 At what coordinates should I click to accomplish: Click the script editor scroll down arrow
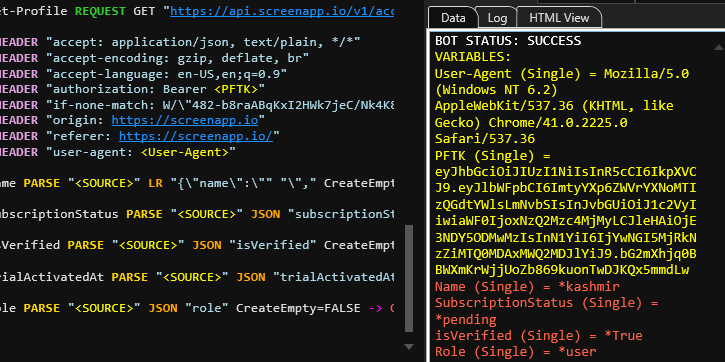(409, 346)
